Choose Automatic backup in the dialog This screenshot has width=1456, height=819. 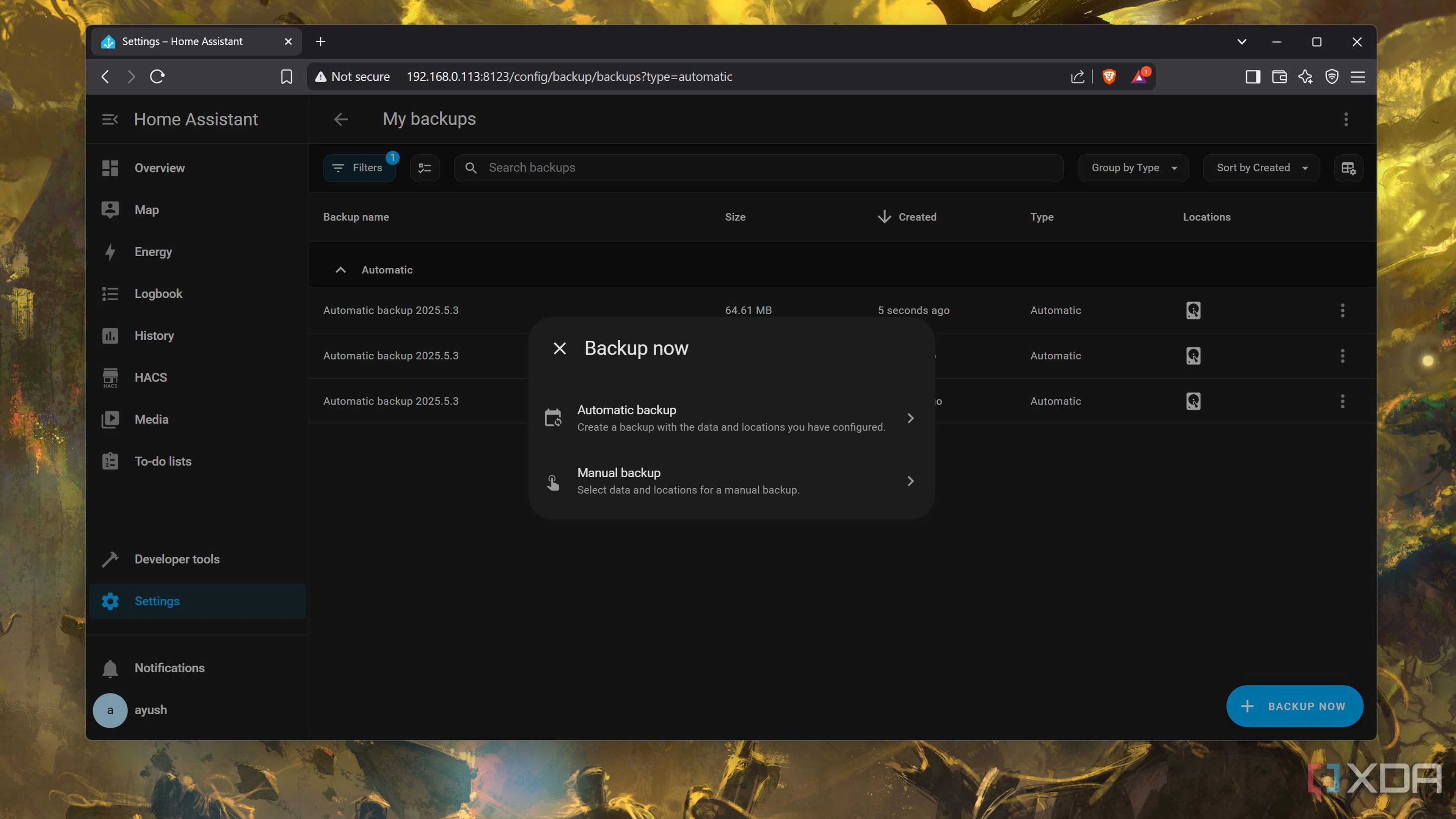pos(731,418)
